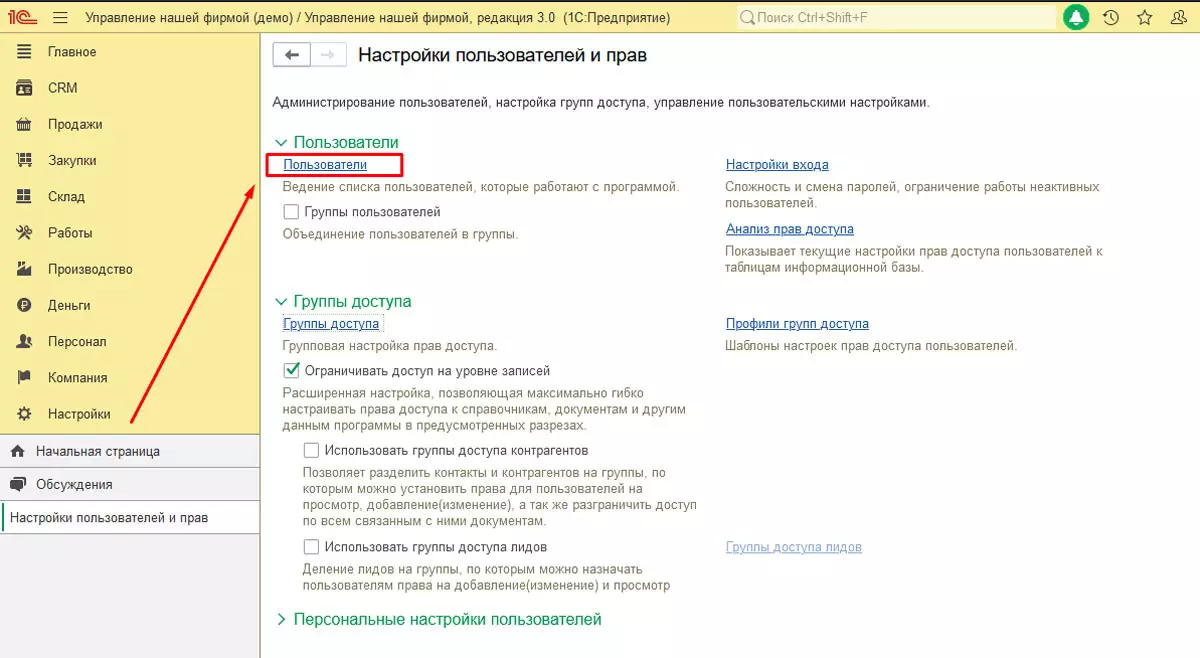This screenshot has height=658, width=1200.
Task: Switch to Обсуждения tab
Action: (130, 484)
